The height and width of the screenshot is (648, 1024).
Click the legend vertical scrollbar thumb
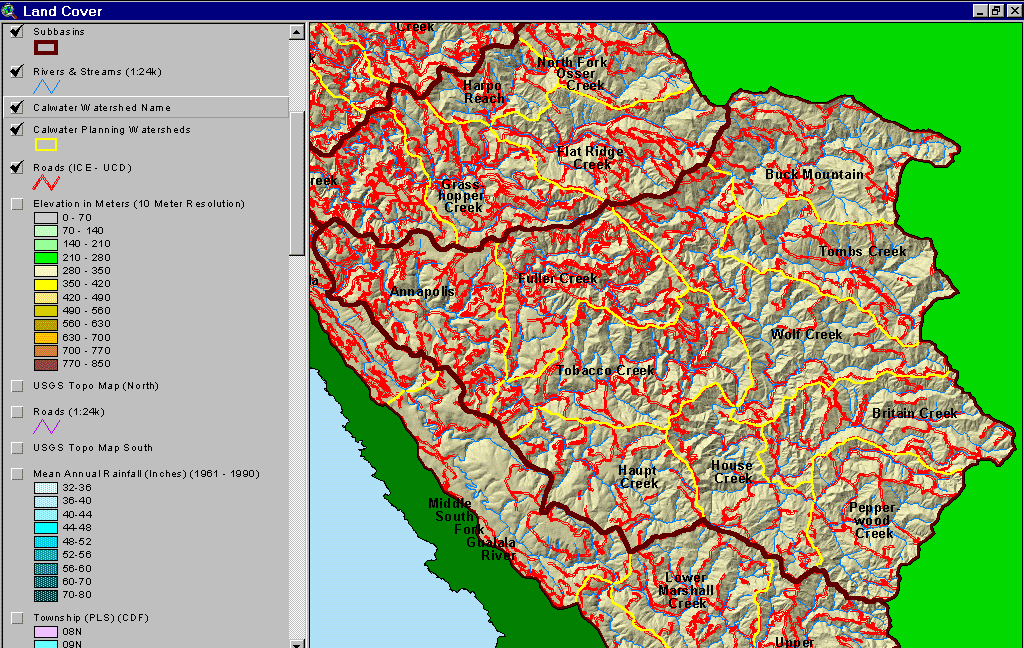coord(296,183)
